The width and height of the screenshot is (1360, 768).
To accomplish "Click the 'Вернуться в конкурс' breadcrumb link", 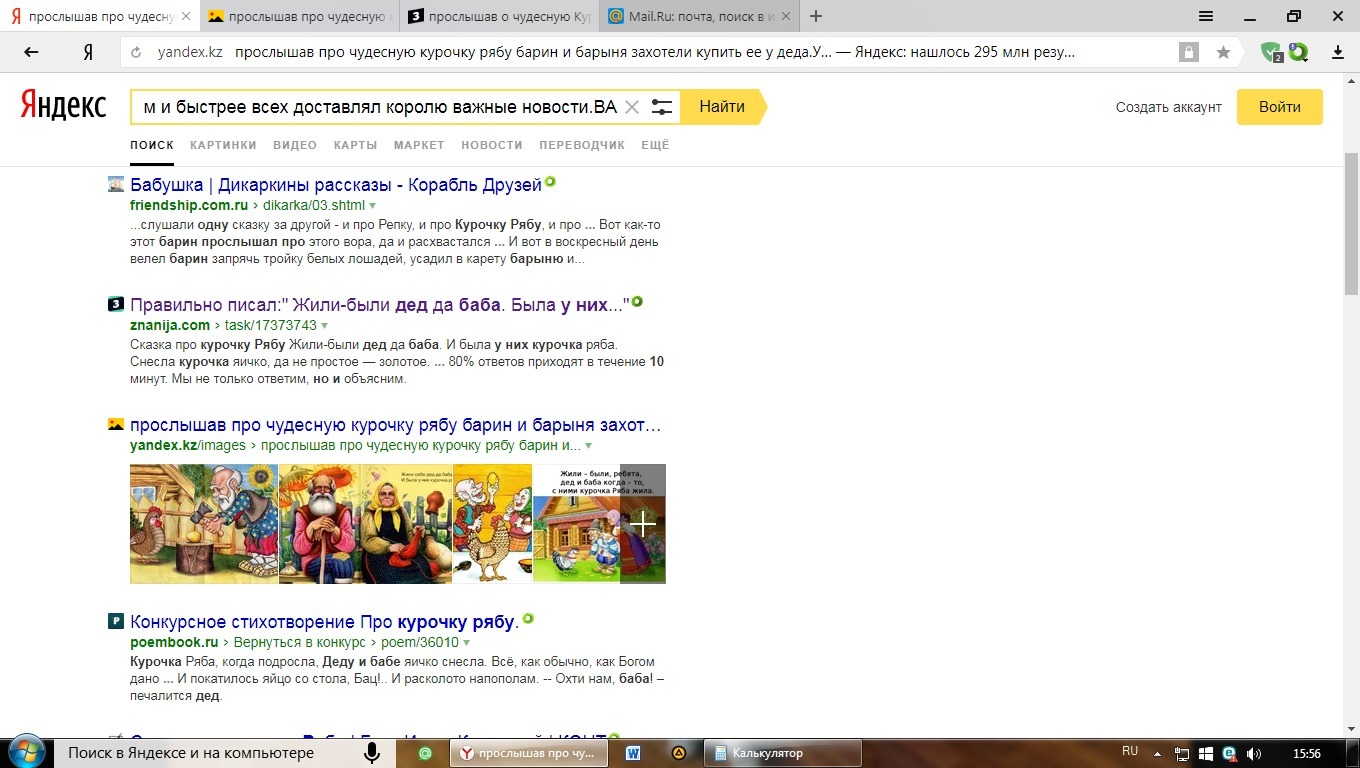I will pos(300,642).
